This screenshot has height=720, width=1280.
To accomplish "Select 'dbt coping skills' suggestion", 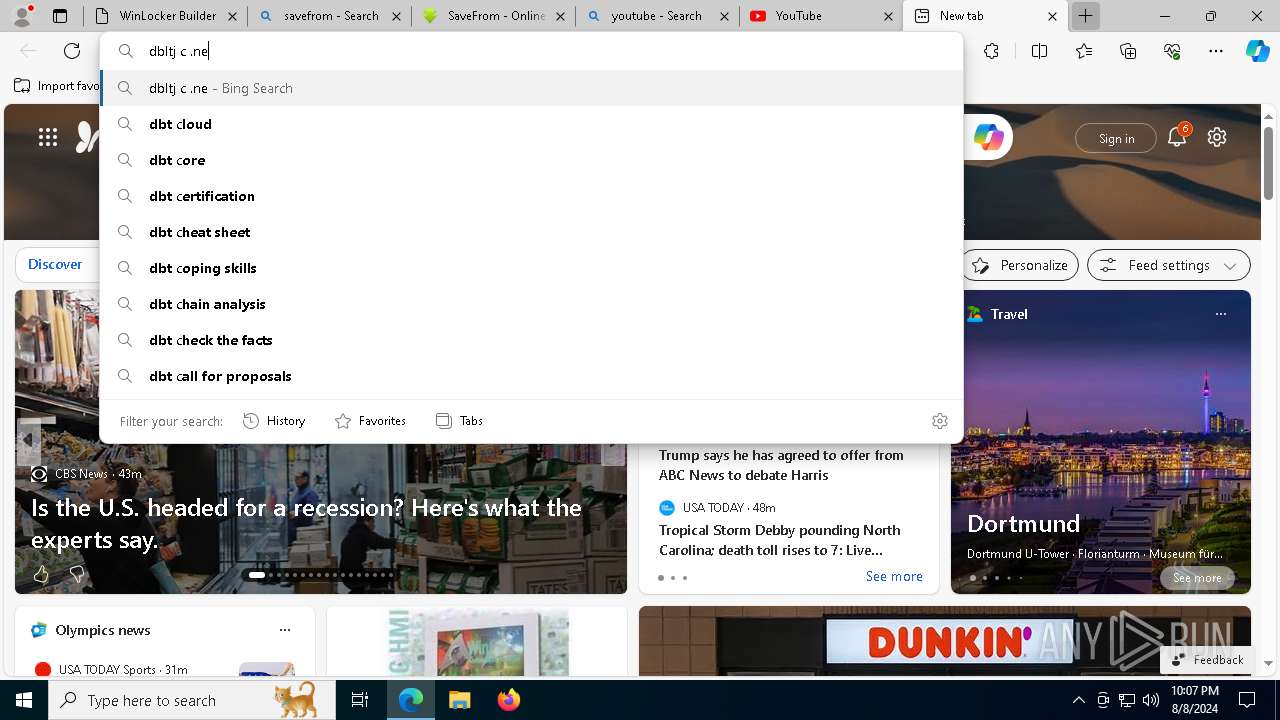I will (x=531, y=268).
